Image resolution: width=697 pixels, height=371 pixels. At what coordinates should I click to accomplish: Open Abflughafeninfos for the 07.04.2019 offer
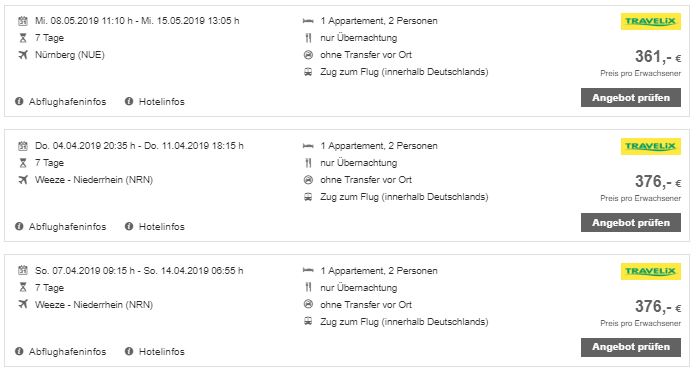point(60,351)
